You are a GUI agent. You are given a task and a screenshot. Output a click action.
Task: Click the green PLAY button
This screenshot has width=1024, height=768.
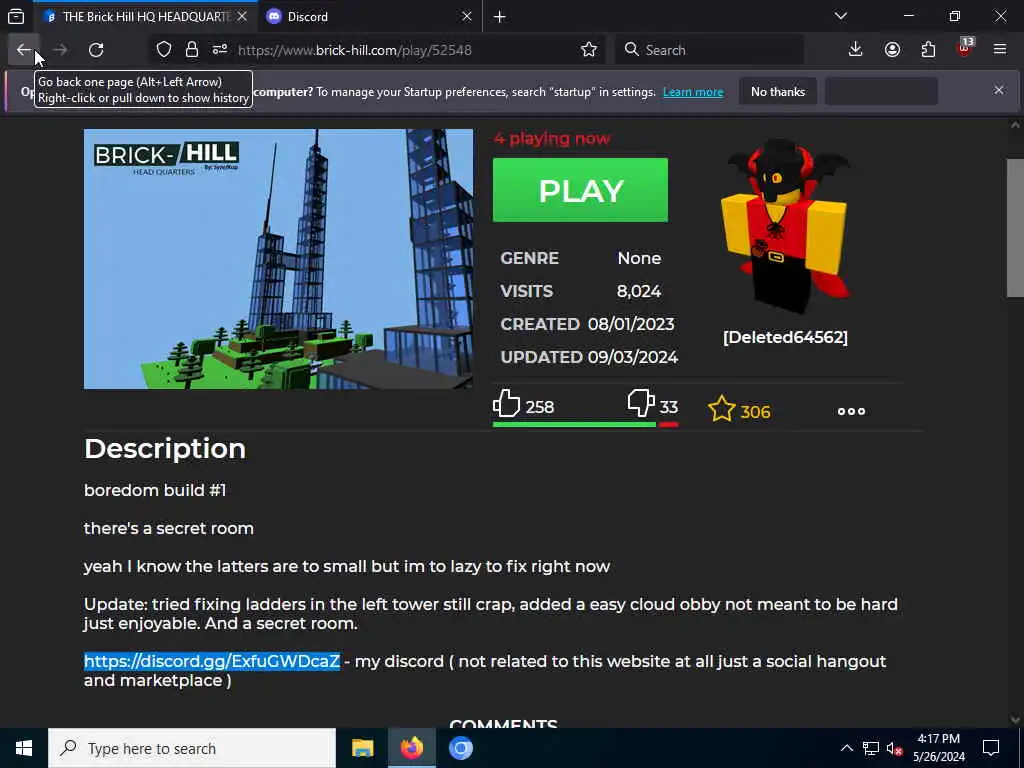(x=580, y=190)
